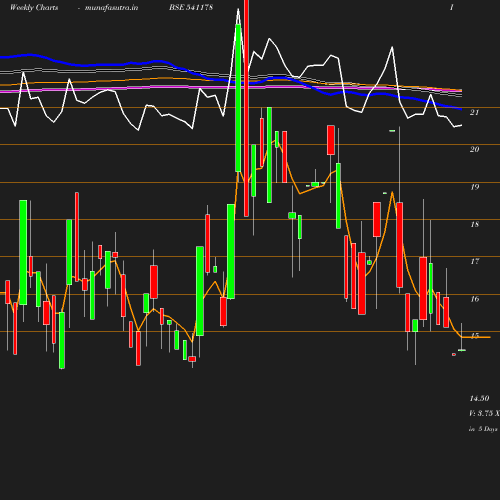Click the 'Weekly Charts' title text
Viewport: 500px width, 500px height.
pos(34,7)
